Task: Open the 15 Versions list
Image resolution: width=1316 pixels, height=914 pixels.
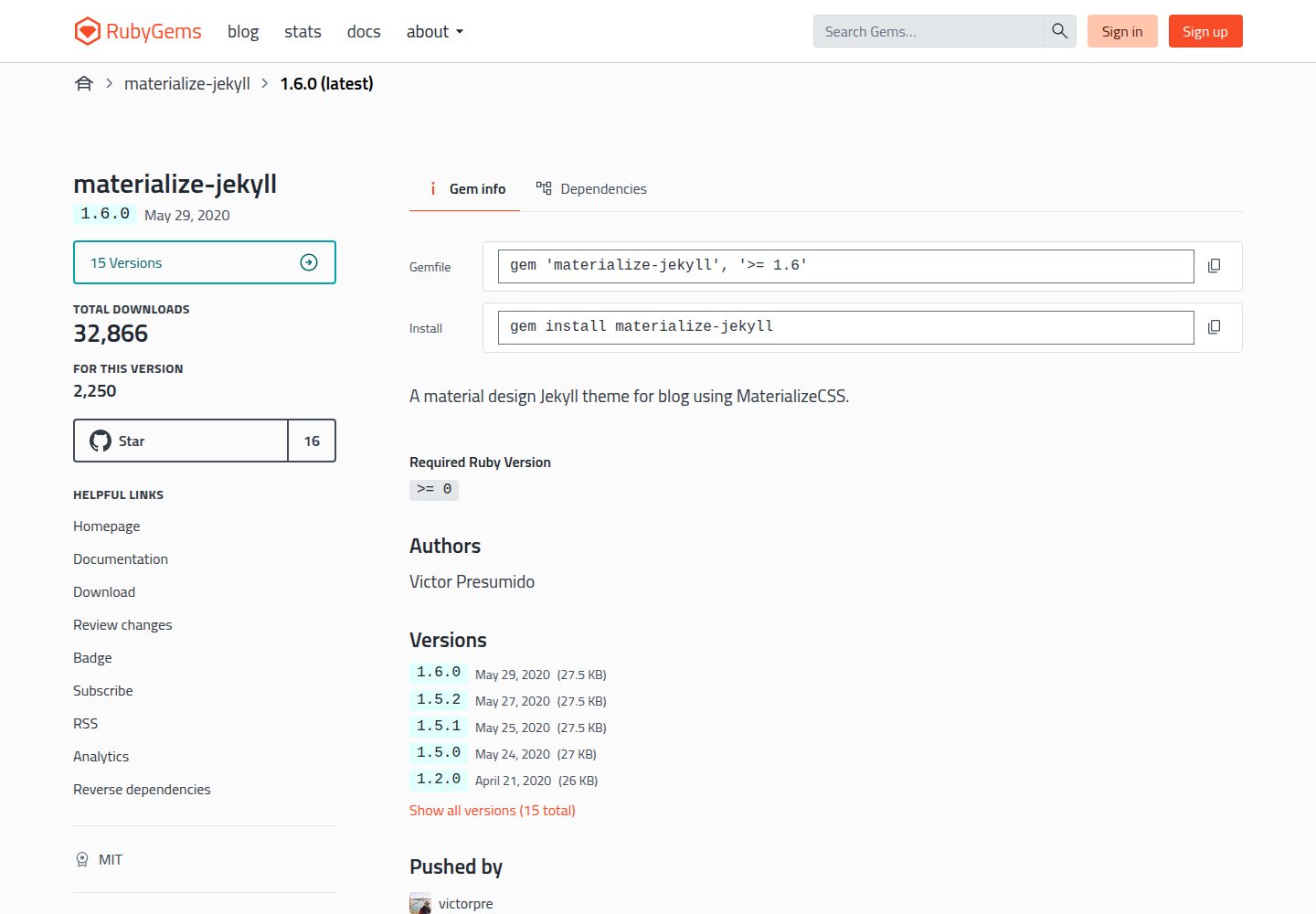Action: [205, 262]
